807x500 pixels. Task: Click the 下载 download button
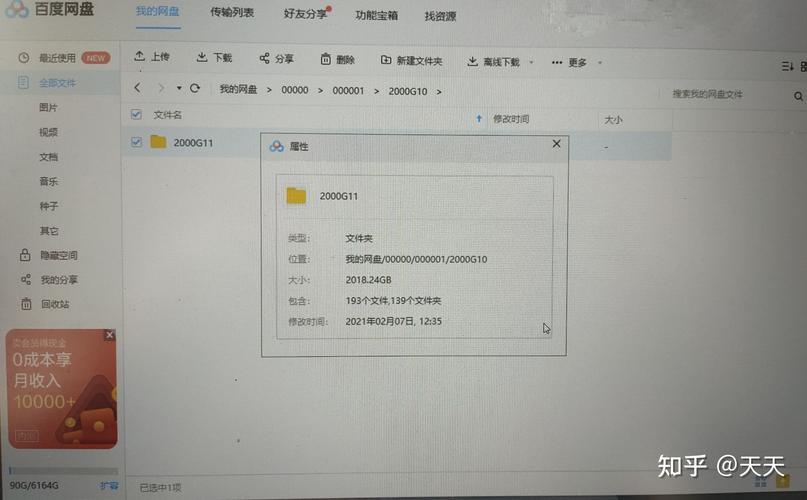tap(214, 57)
